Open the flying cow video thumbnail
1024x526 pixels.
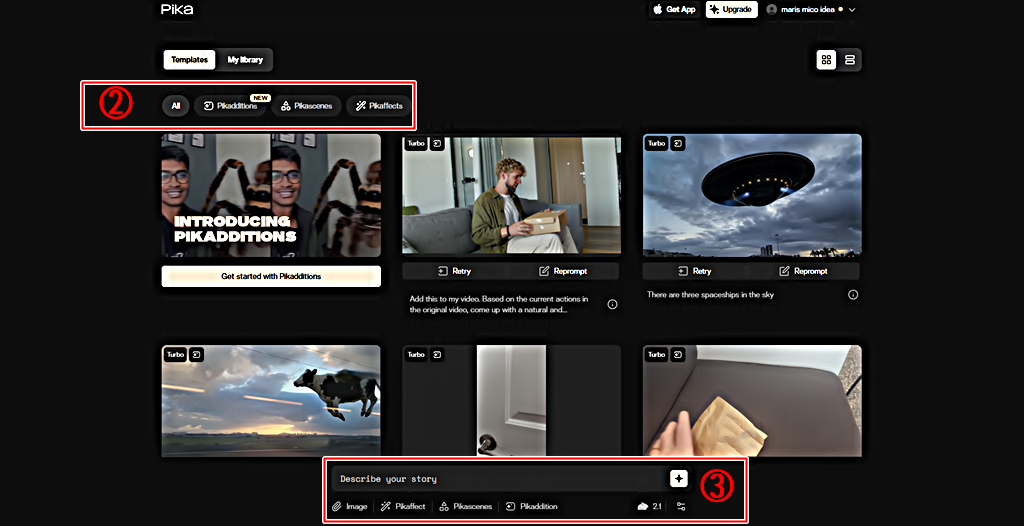271,401
